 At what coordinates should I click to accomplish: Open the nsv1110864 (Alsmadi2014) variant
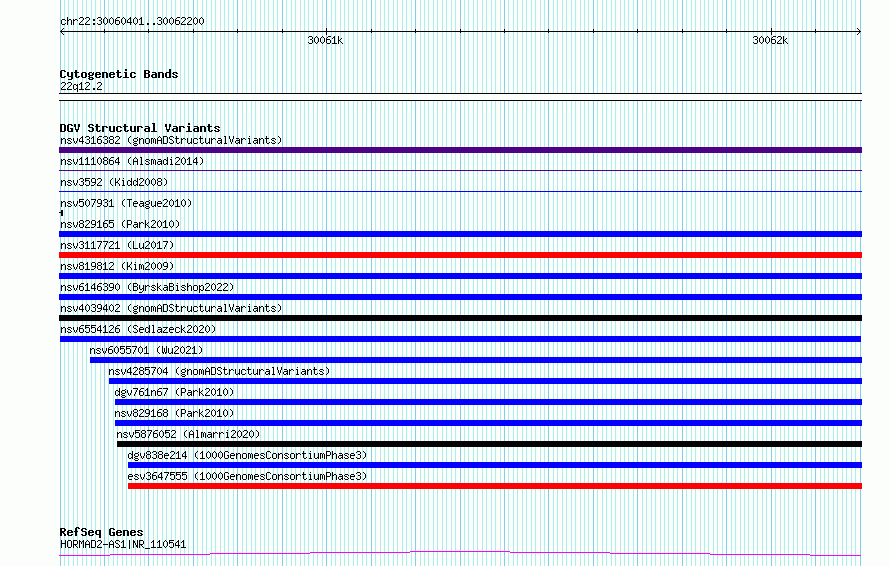(132, 161)
